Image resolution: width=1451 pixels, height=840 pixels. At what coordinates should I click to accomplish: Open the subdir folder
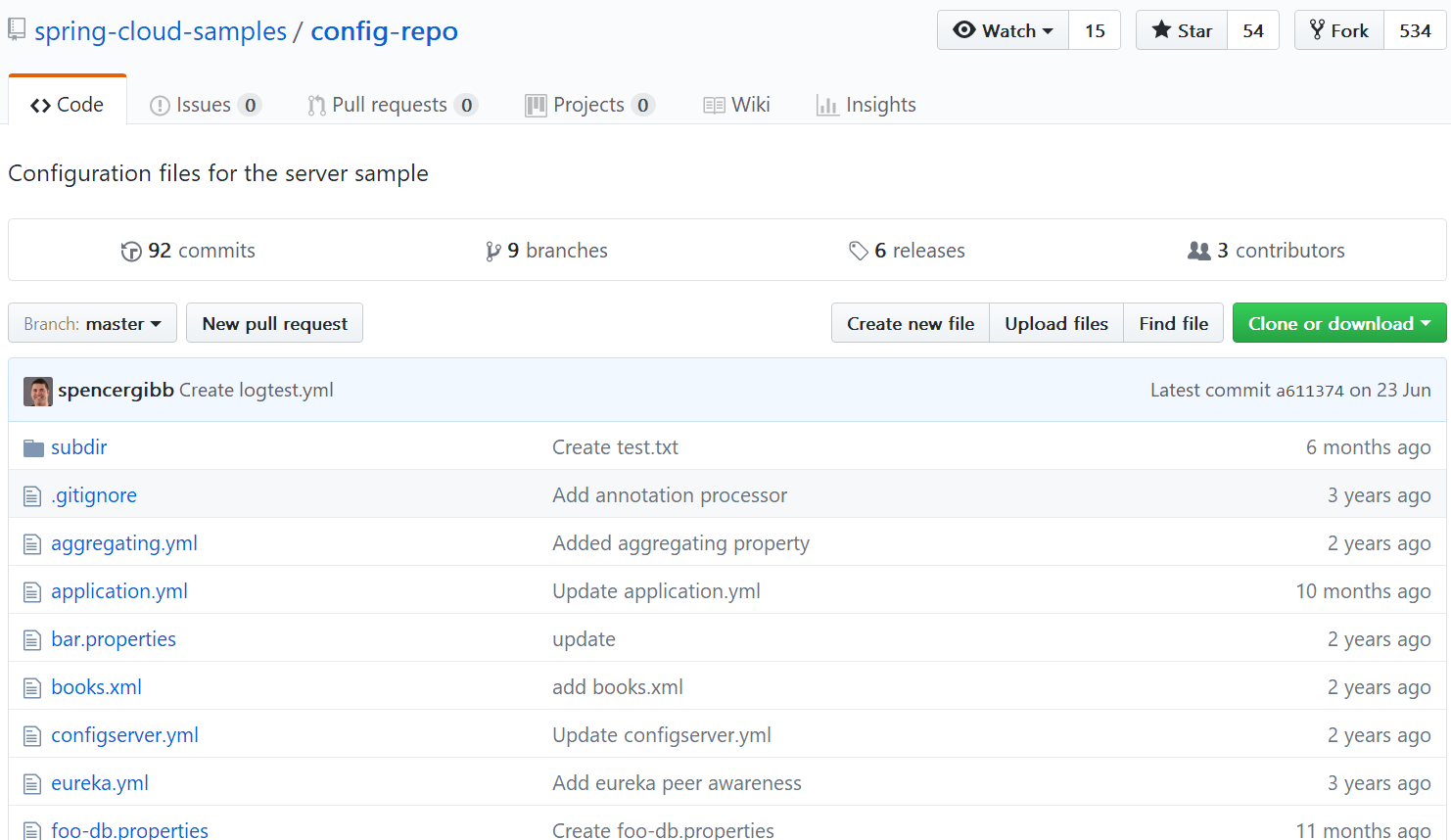pos(79,447)
